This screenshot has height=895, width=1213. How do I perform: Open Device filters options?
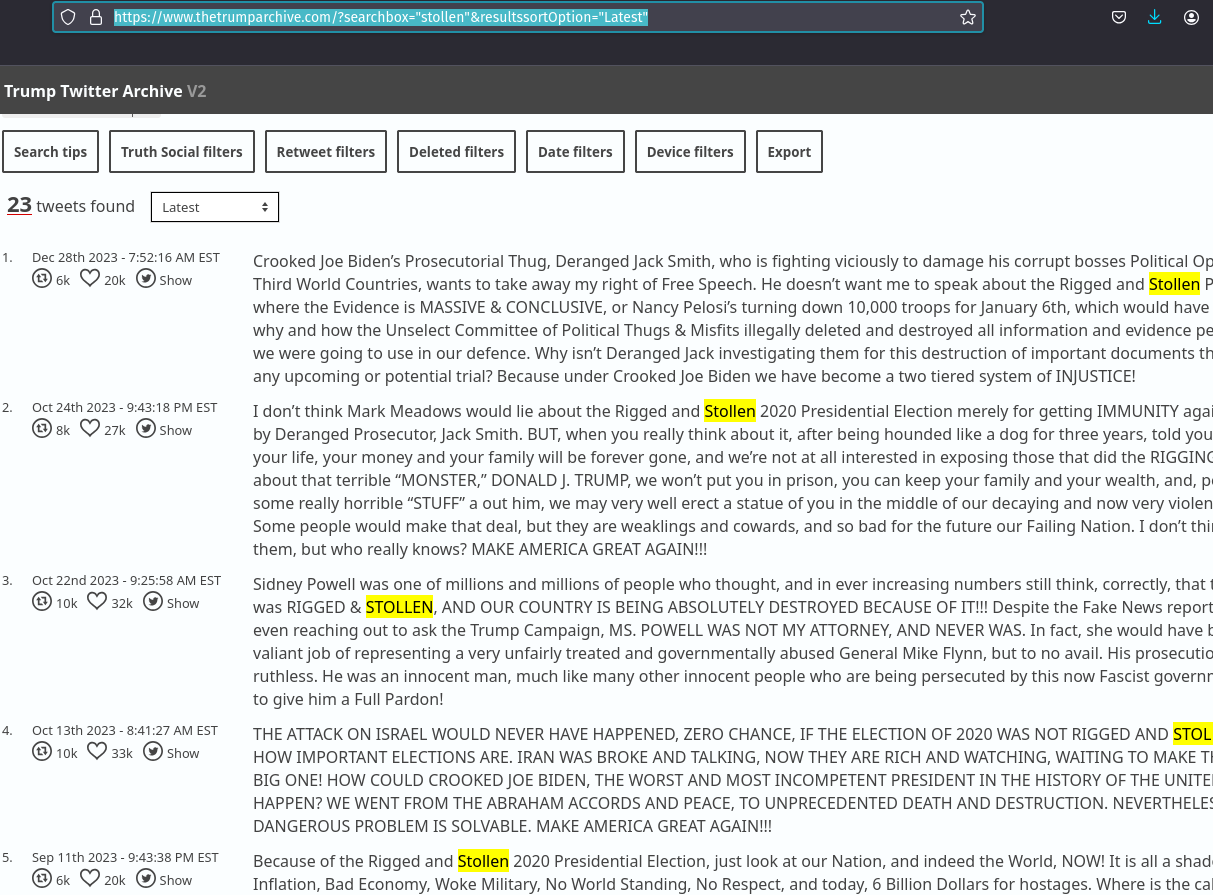click(x=690, y=152)
